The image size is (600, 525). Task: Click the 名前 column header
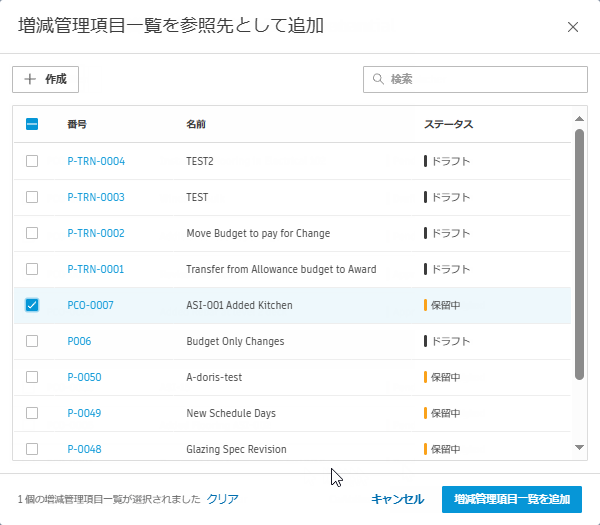point(196,124)
